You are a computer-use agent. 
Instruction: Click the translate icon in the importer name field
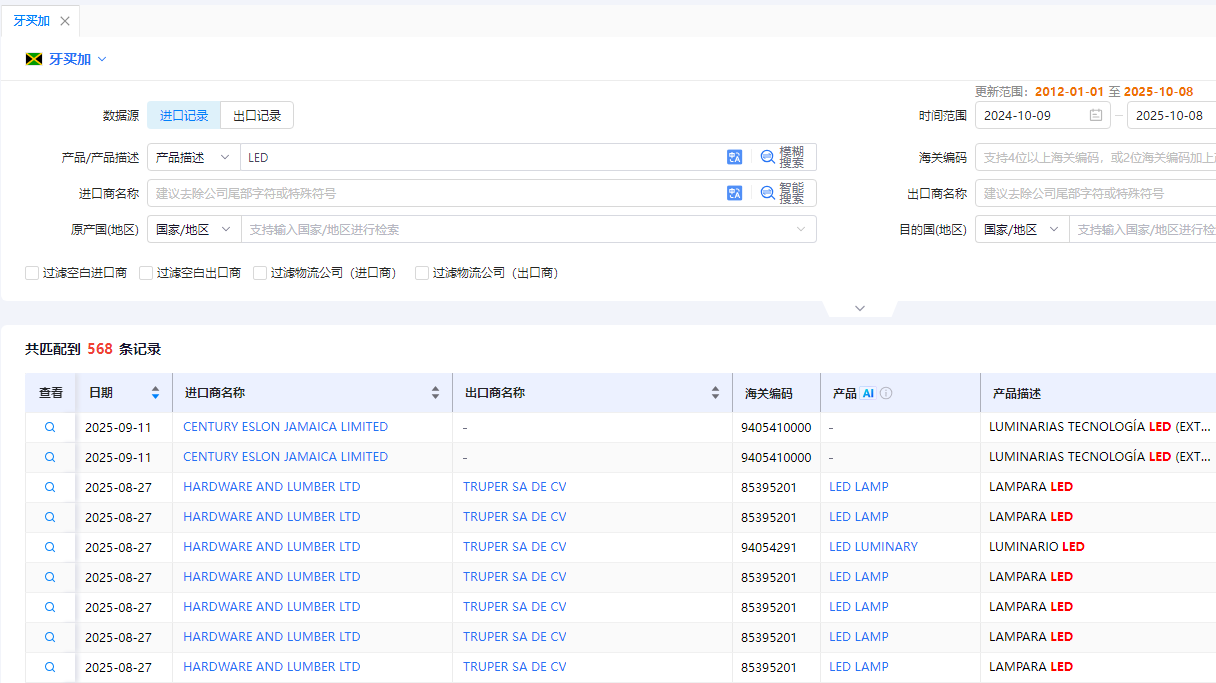[735, 192]
